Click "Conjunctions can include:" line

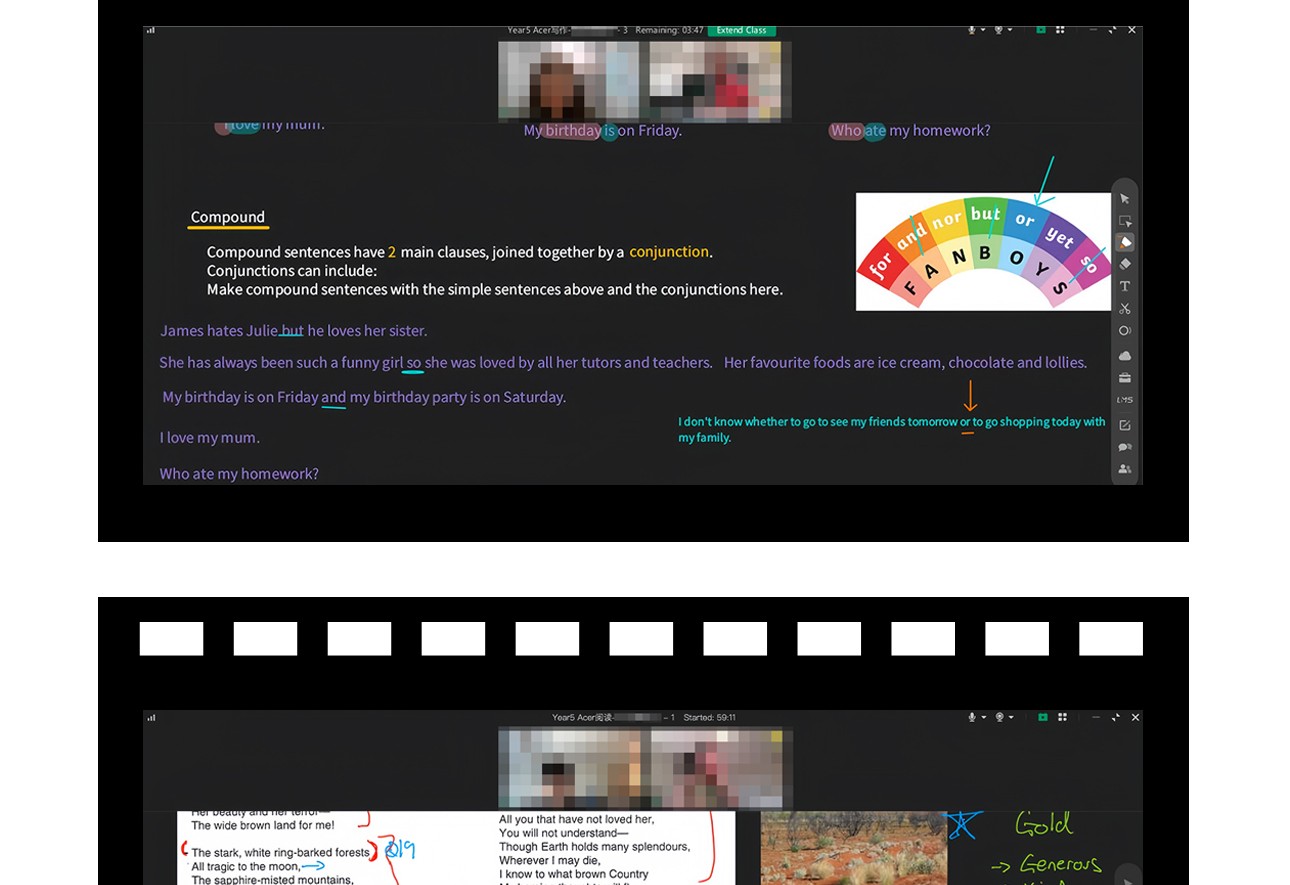(292, 271)
